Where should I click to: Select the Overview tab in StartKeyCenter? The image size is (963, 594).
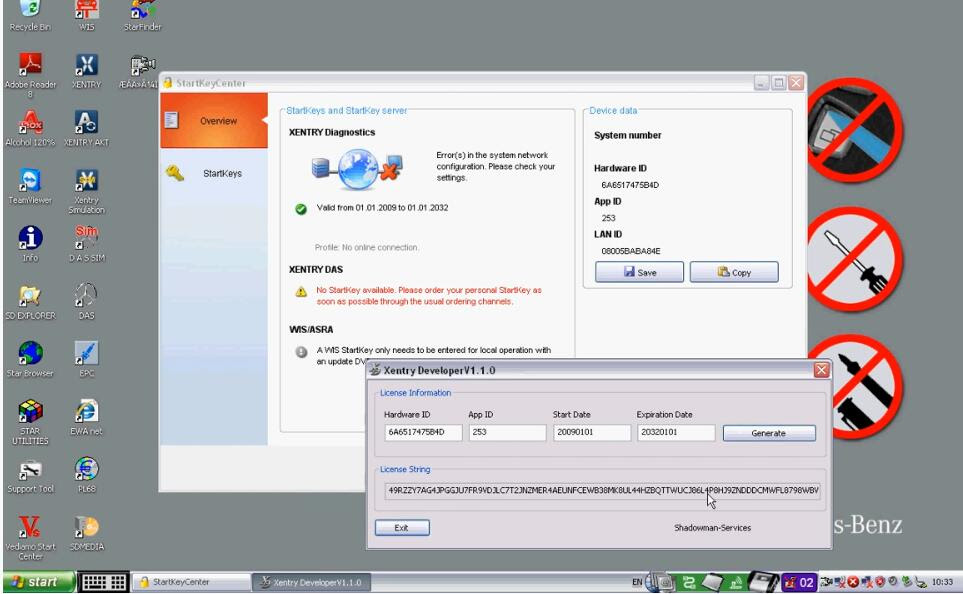(214, 120)
